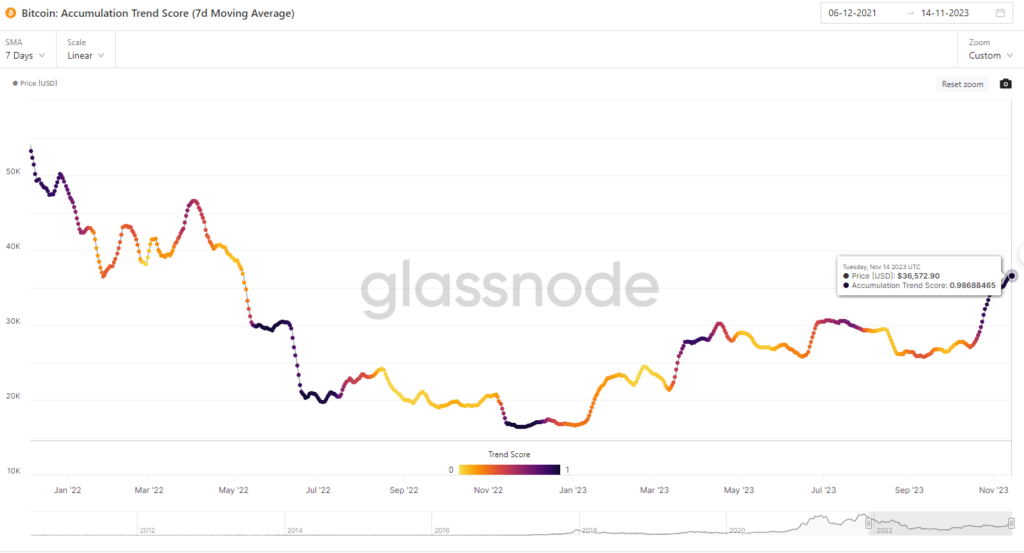
Task: Click the arrow between the dates
Action: tap(910, 13)
